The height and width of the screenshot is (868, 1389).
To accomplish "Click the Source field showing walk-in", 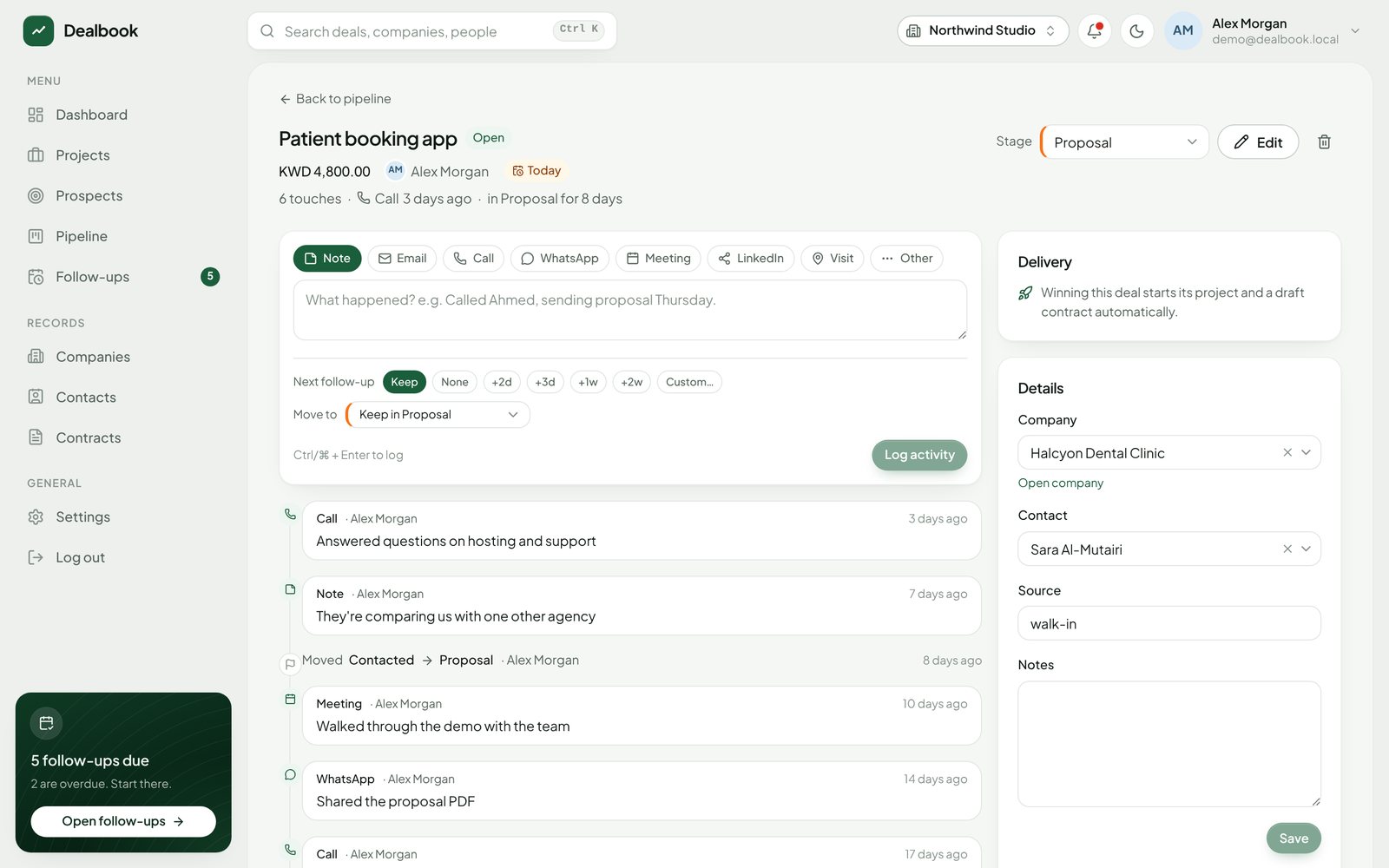I will [x=1169, y=623].
